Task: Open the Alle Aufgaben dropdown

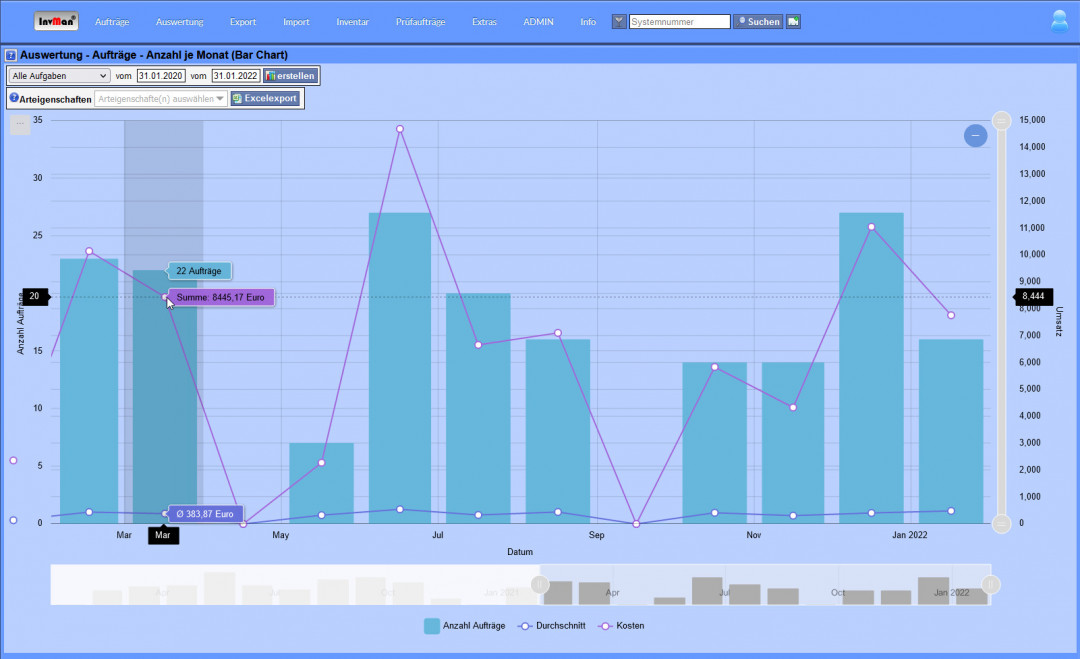Action: click(59, 76)
